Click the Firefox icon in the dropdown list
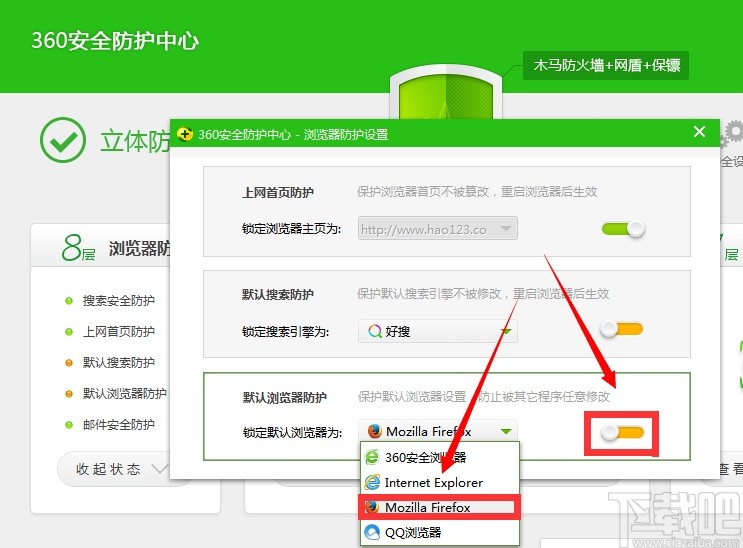Viewport: 743px width, 548px height. click(372, 507)
